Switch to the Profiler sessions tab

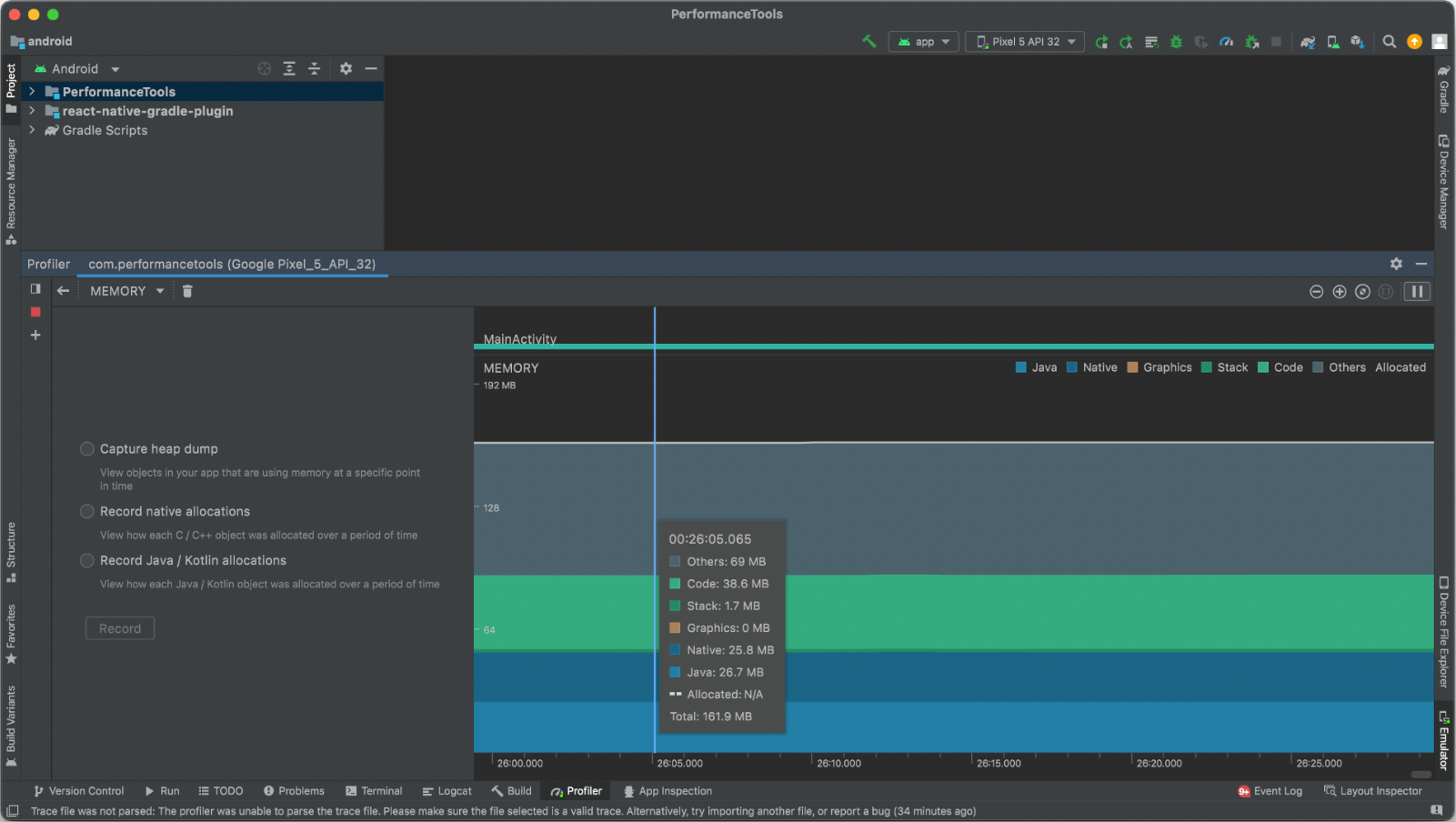tap(48, 264)
